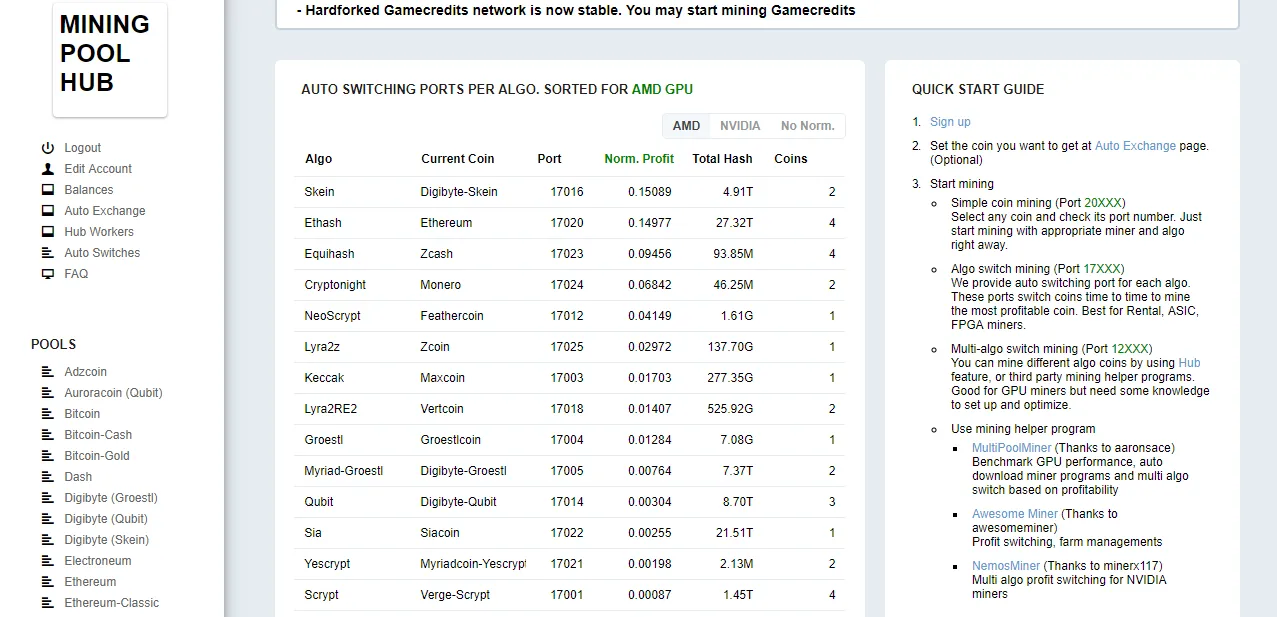The width and height of the screenshot is (1277, 617).
Task: Click the list icon beside Ethereum-Classic
Action: coord(47,603)
